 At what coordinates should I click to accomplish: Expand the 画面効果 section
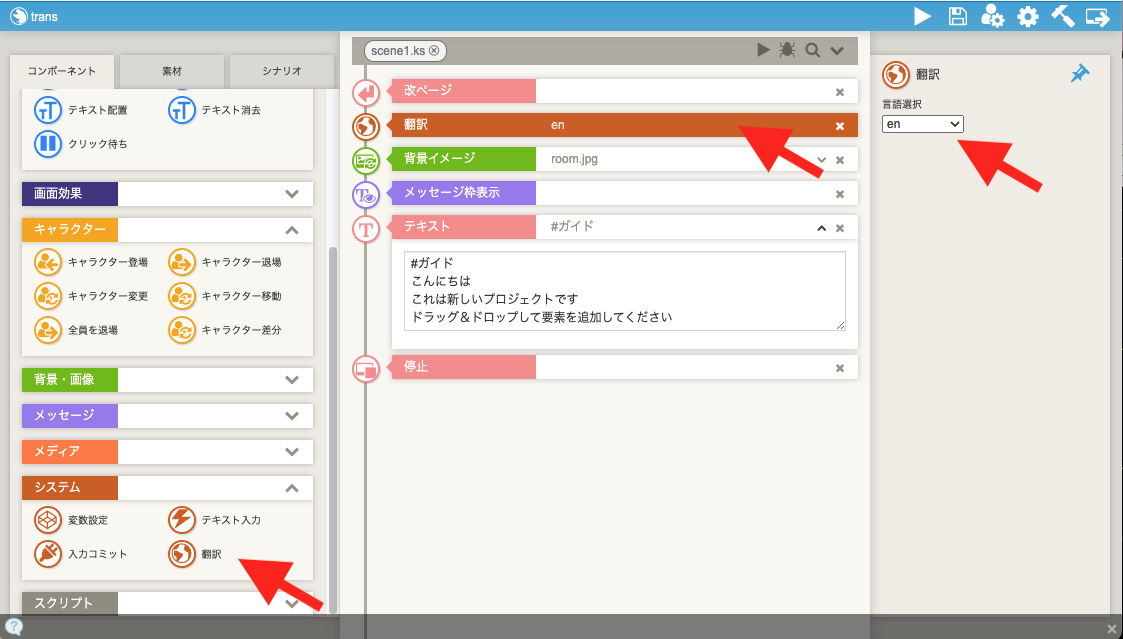[x=292, y=194]
